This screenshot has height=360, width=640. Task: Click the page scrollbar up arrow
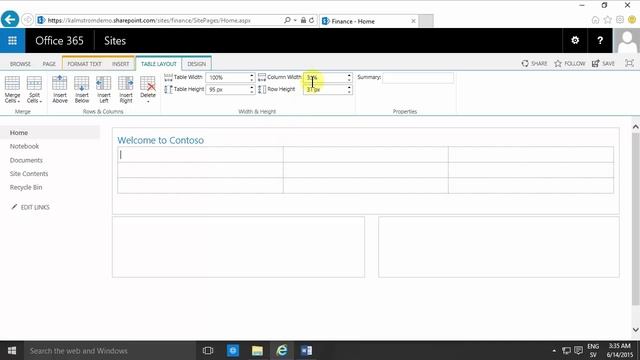tap(636, 127)
